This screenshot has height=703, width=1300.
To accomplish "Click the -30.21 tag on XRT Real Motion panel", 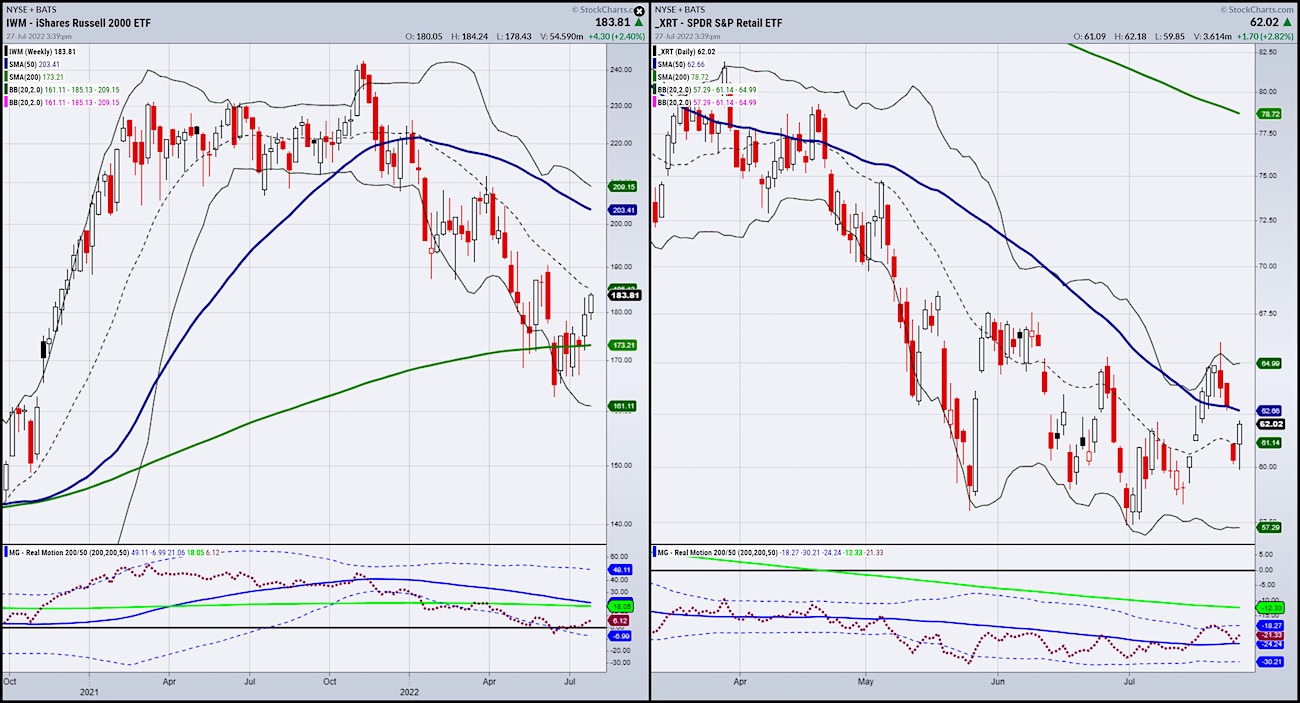I will [1271, 661].
